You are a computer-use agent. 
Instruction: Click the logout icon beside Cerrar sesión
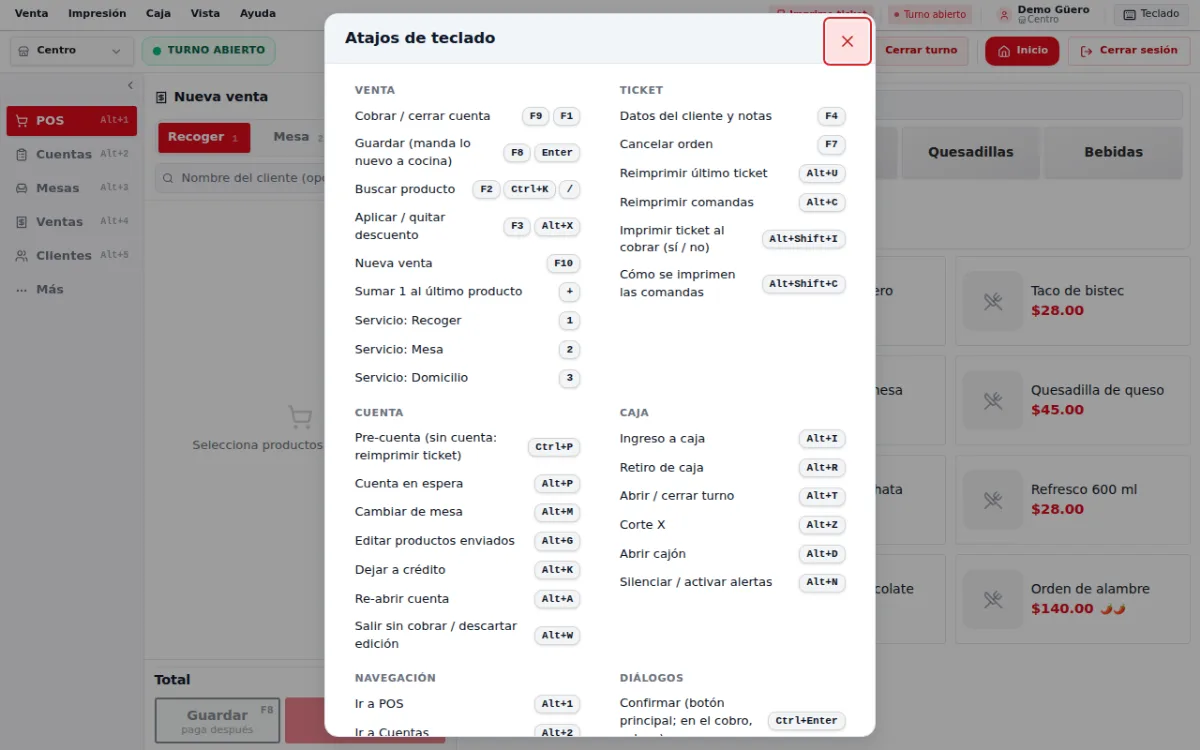tap(1086, 51)
